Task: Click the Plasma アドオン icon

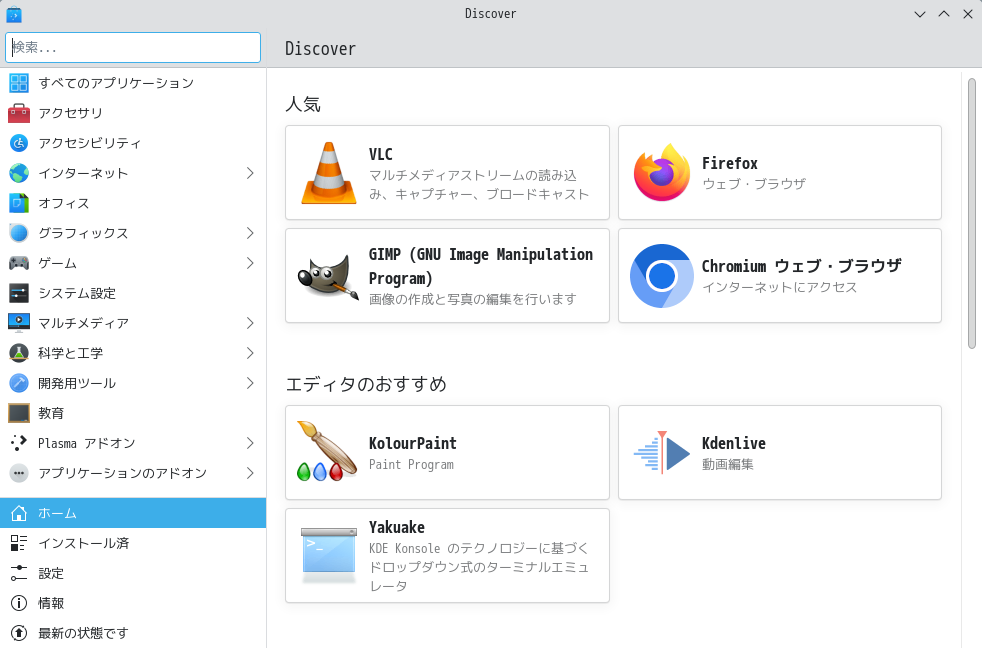Action: click(19, 443)
